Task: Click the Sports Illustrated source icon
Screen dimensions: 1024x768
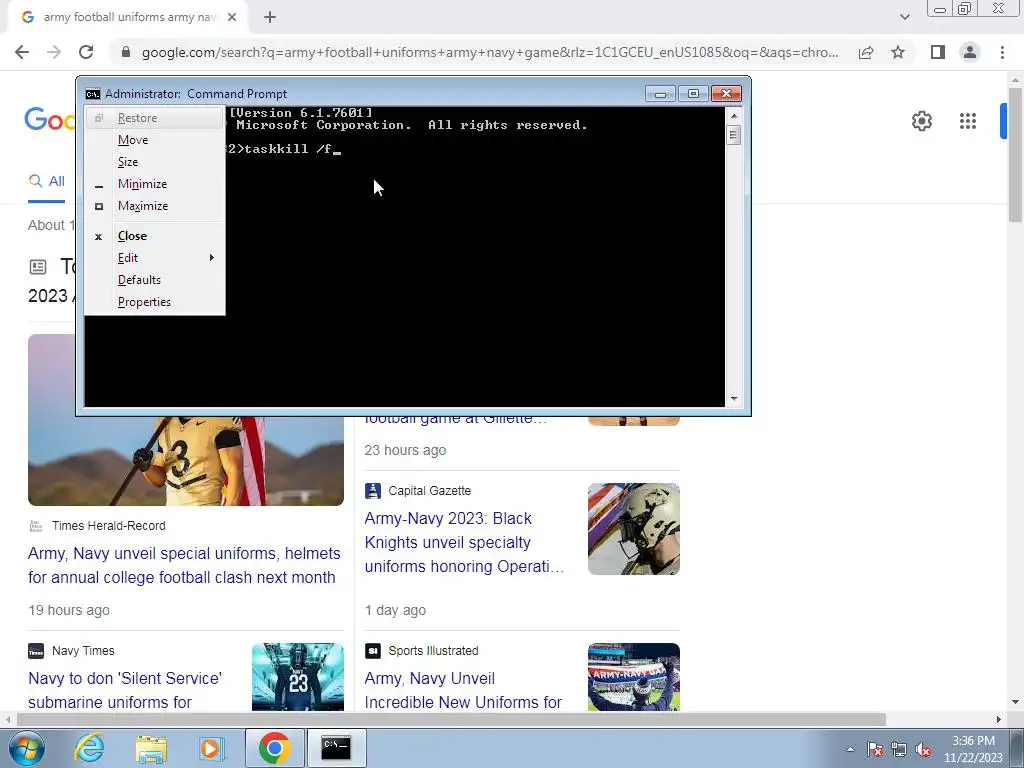Action: point(372,651)
